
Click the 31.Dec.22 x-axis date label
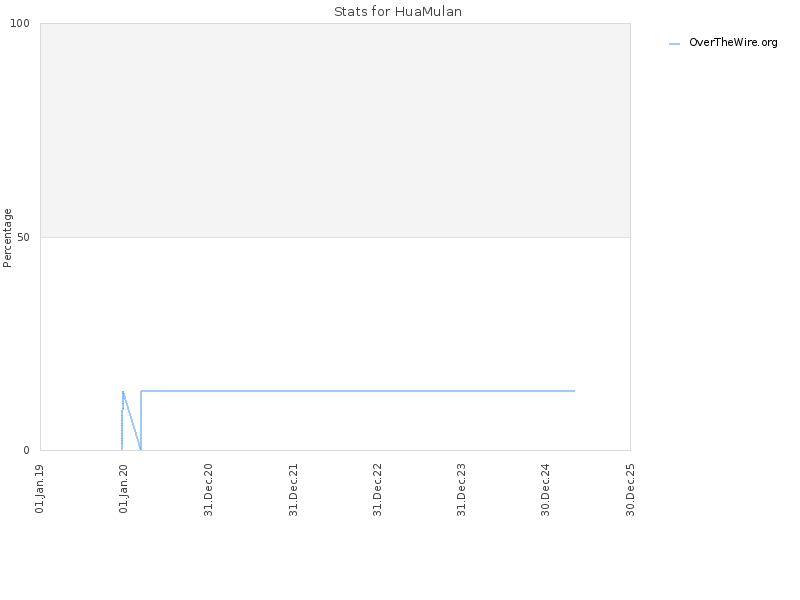tap(378, 489)
